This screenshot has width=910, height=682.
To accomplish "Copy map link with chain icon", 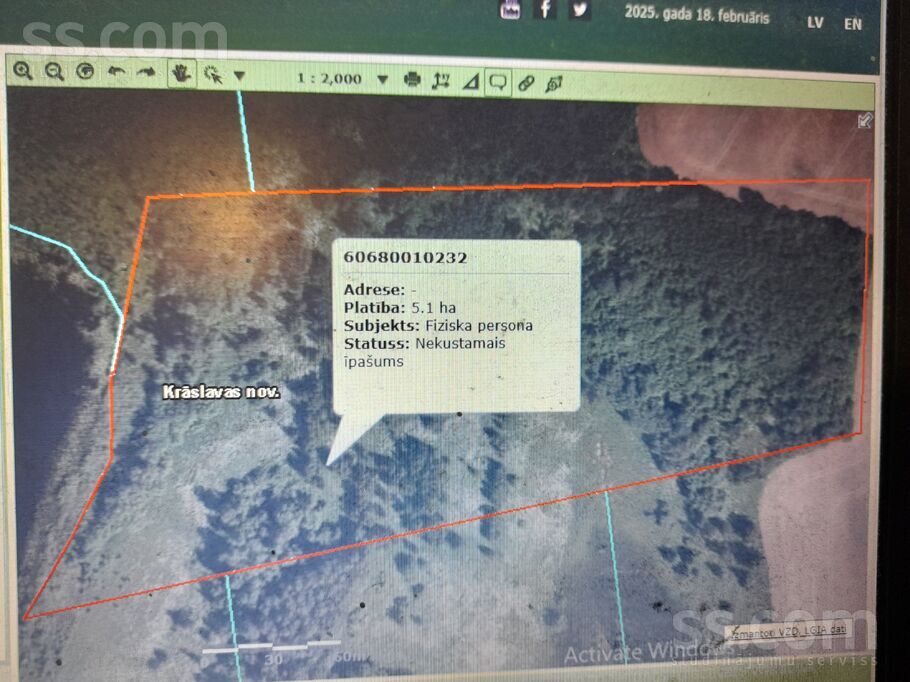I will point(526,83).
